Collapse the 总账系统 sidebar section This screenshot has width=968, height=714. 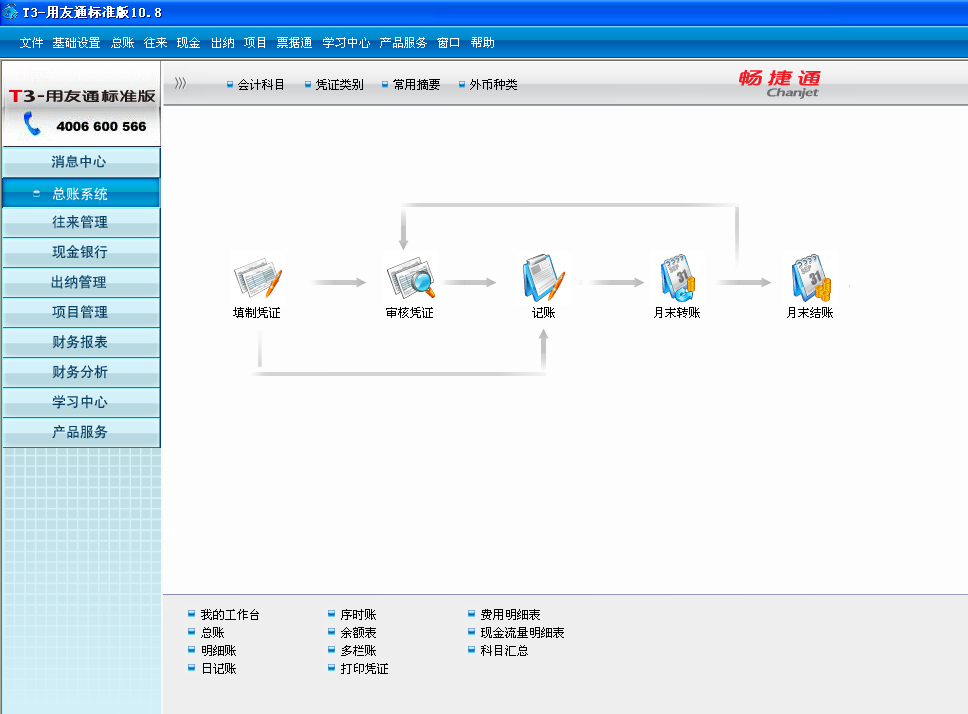point(36,194)
